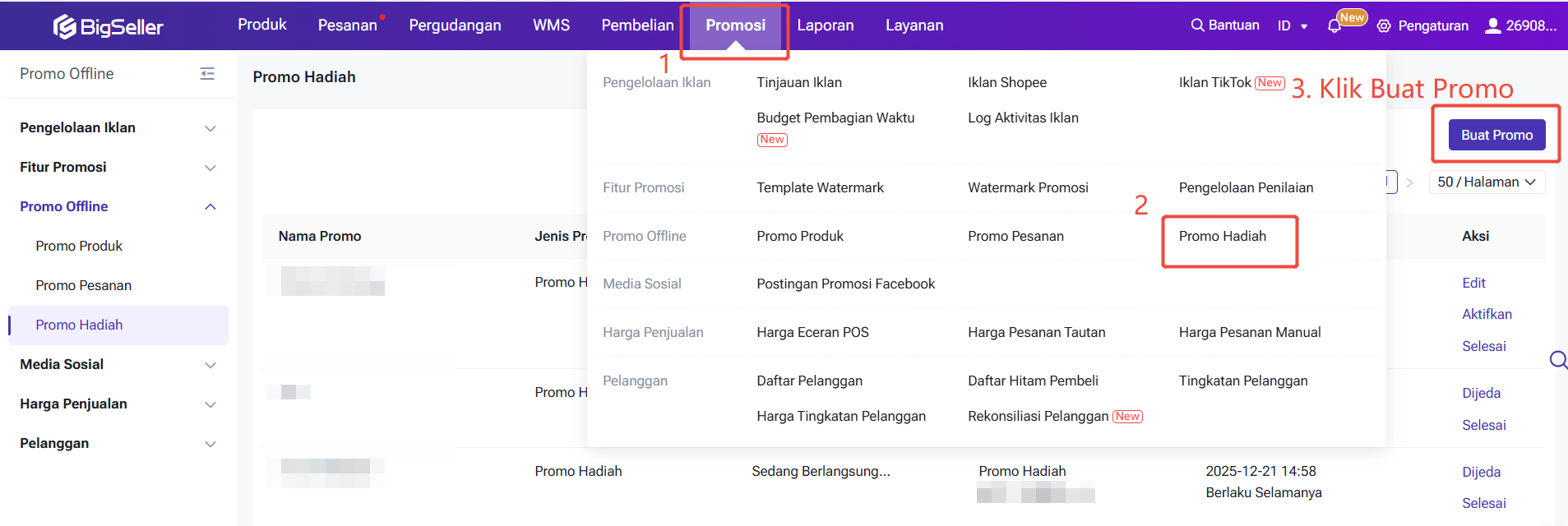The image size is (1568, 526).
Task: Click the BigSeller logo
Action: click(x=109, y=26)
